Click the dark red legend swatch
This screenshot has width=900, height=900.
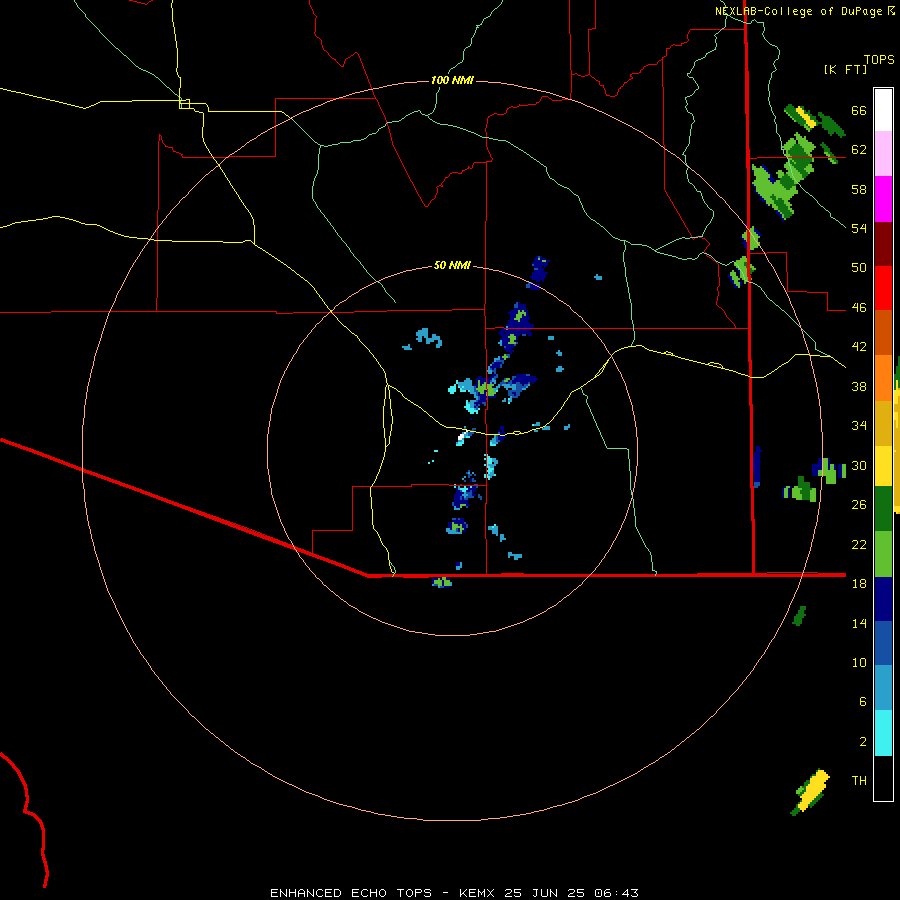coord(883,243)
